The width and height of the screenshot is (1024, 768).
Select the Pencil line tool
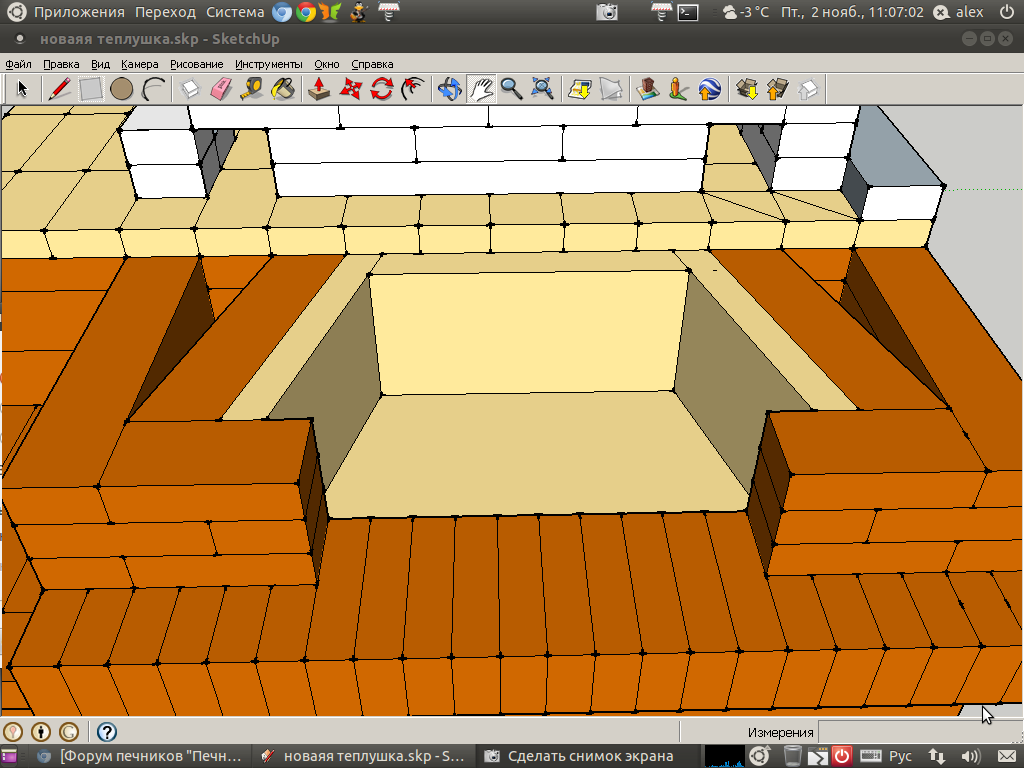pyautogui.click(x=59, y=89)
